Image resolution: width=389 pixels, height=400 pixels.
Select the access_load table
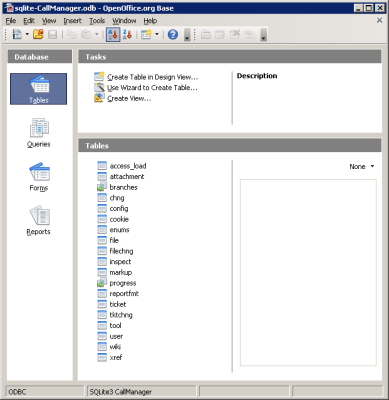[128, 166]
